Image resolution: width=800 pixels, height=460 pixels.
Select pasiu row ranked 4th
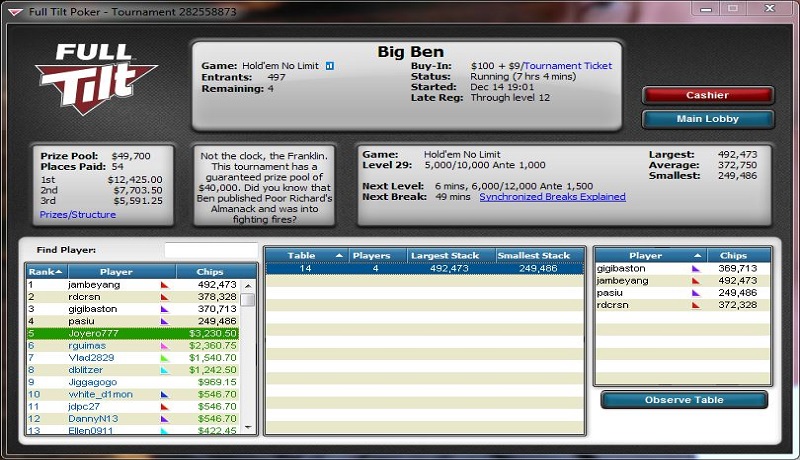pyautogui.click(x=133, y=321)
